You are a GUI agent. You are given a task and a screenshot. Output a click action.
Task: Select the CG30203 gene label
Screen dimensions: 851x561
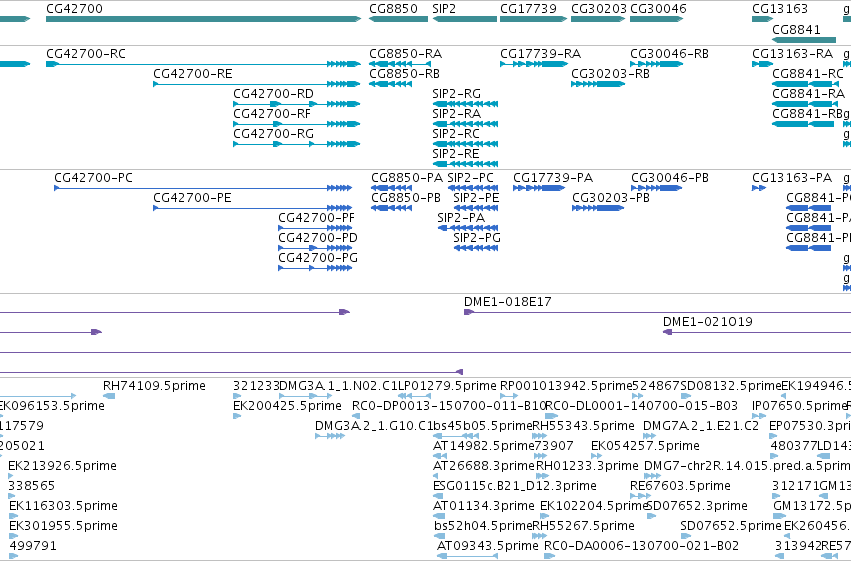tap(599, 9)
